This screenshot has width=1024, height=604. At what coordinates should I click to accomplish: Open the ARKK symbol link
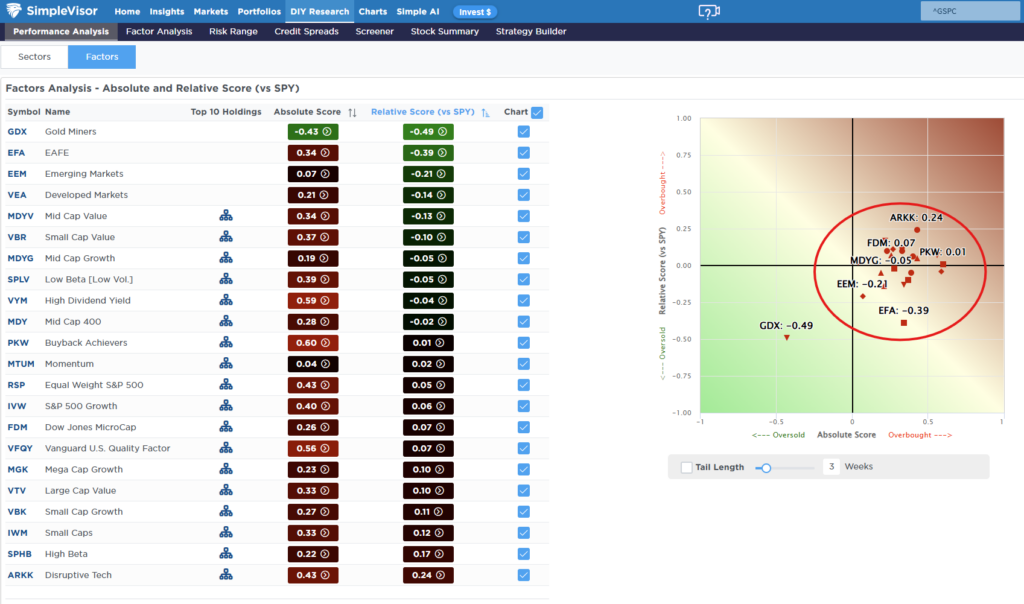pyautogui.click(x=20, y=575)
